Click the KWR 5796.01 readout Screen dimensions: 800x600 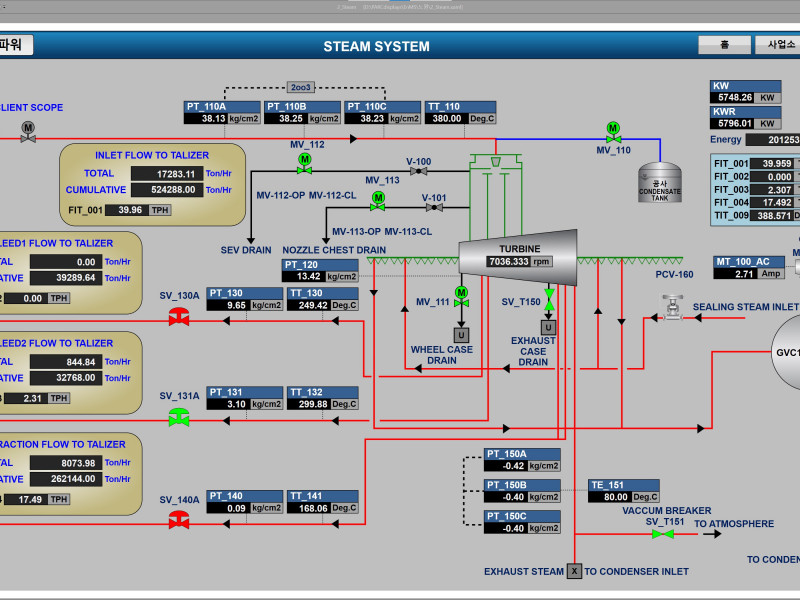tap(745, 118)
